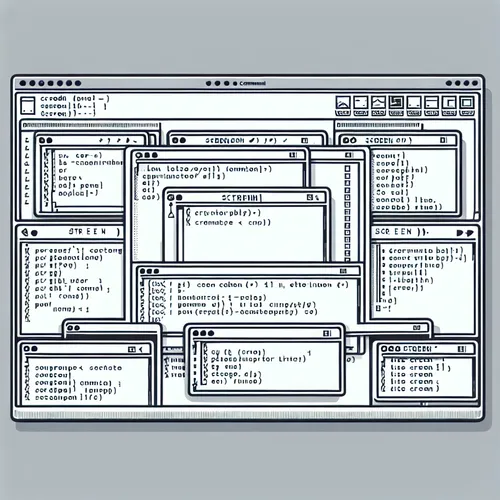Click the square title-bar icon of the top-middle SCREEN window
Viewport: 500px width, 500px height.
(x=305, y=140)
